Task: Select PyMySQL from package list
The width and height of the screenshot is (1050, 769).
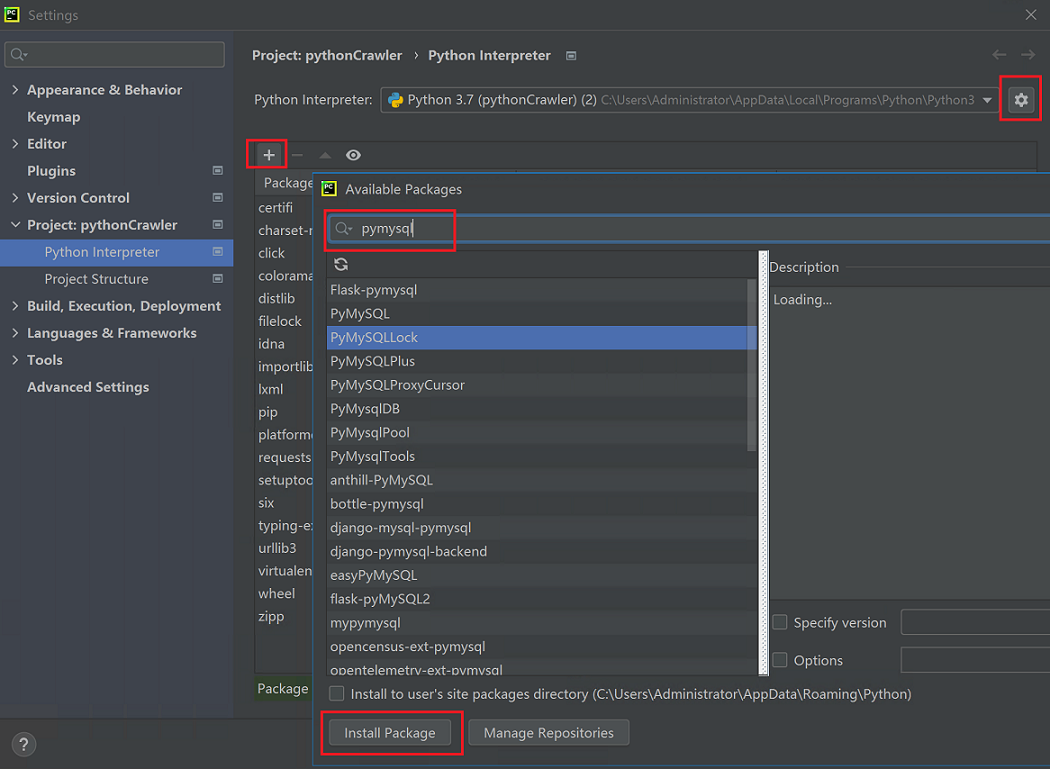Action: [360, 313]
